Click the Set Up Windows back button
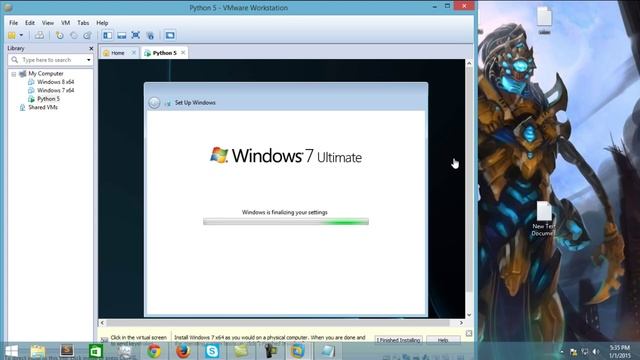640x360 pixels. click(154, 102)
